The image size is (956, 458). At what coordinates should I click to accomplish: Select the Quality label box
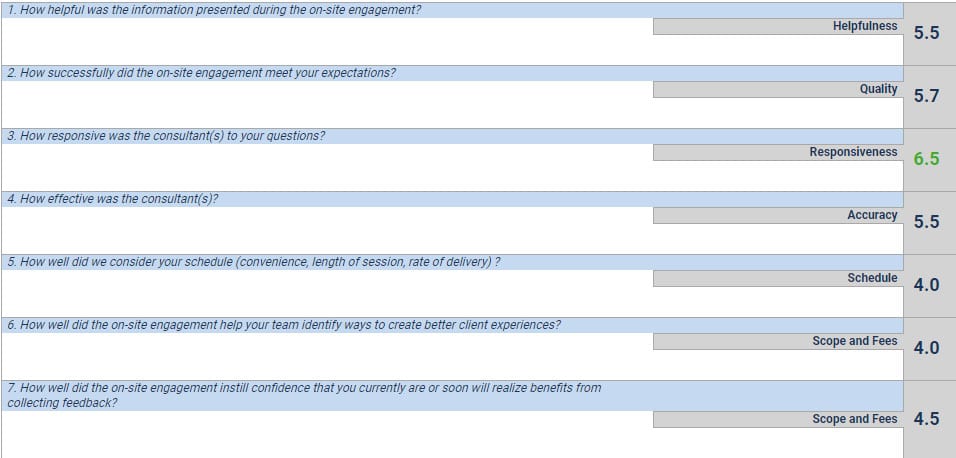778,89
